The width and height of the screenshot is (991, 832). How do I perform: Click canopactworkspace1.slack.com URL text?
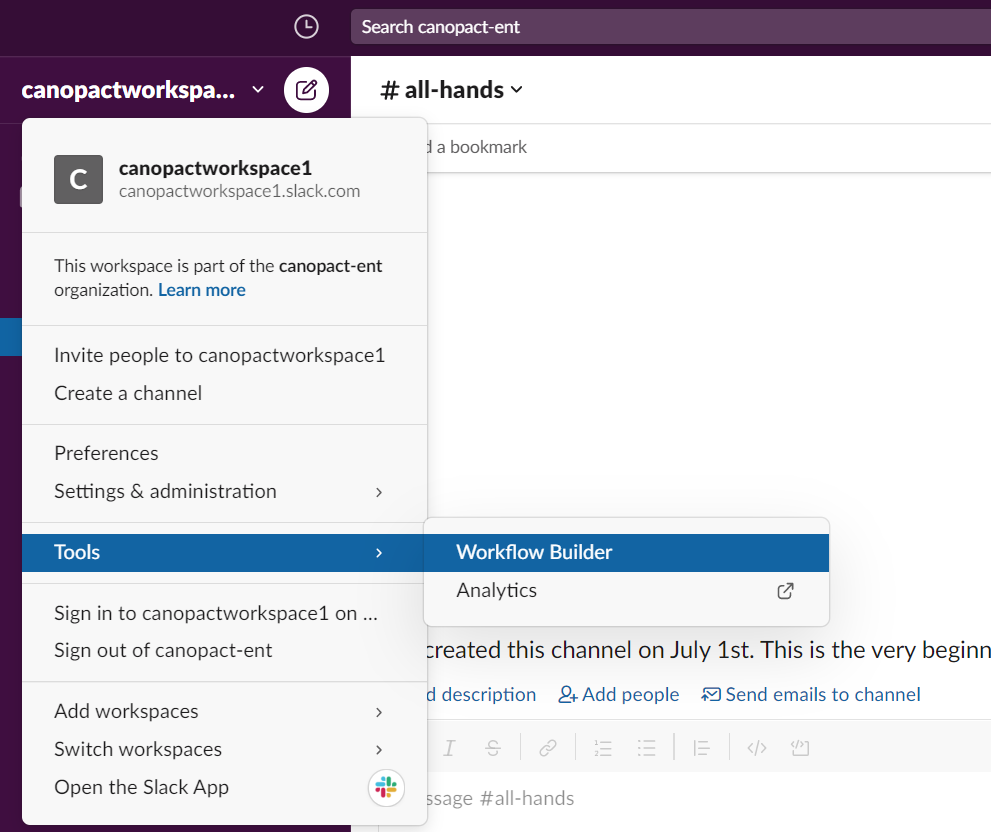click(240, 191)
